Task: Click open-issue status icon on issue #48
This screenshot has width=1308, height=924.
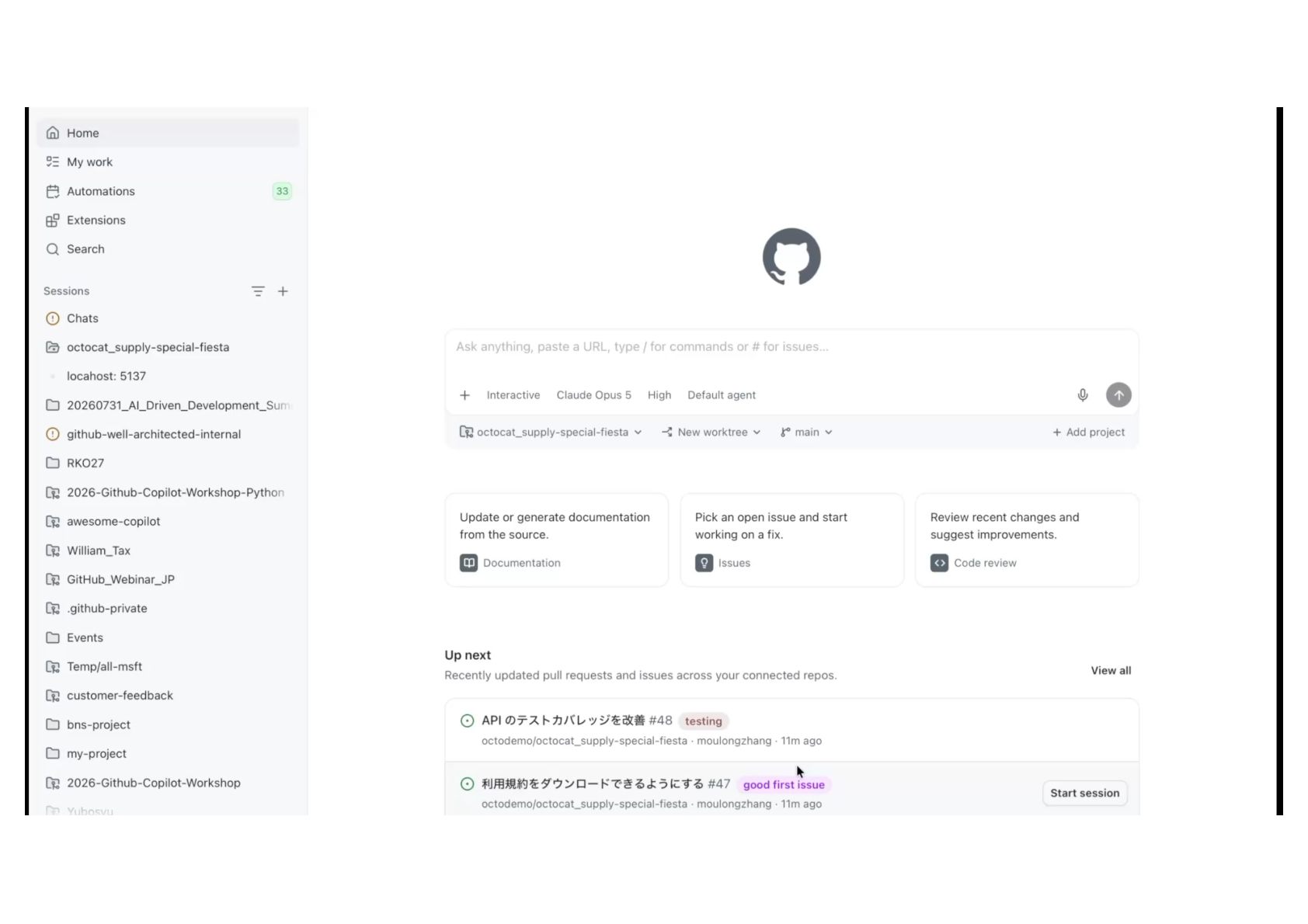Action: pyautogui.click(x=467, y=721)
